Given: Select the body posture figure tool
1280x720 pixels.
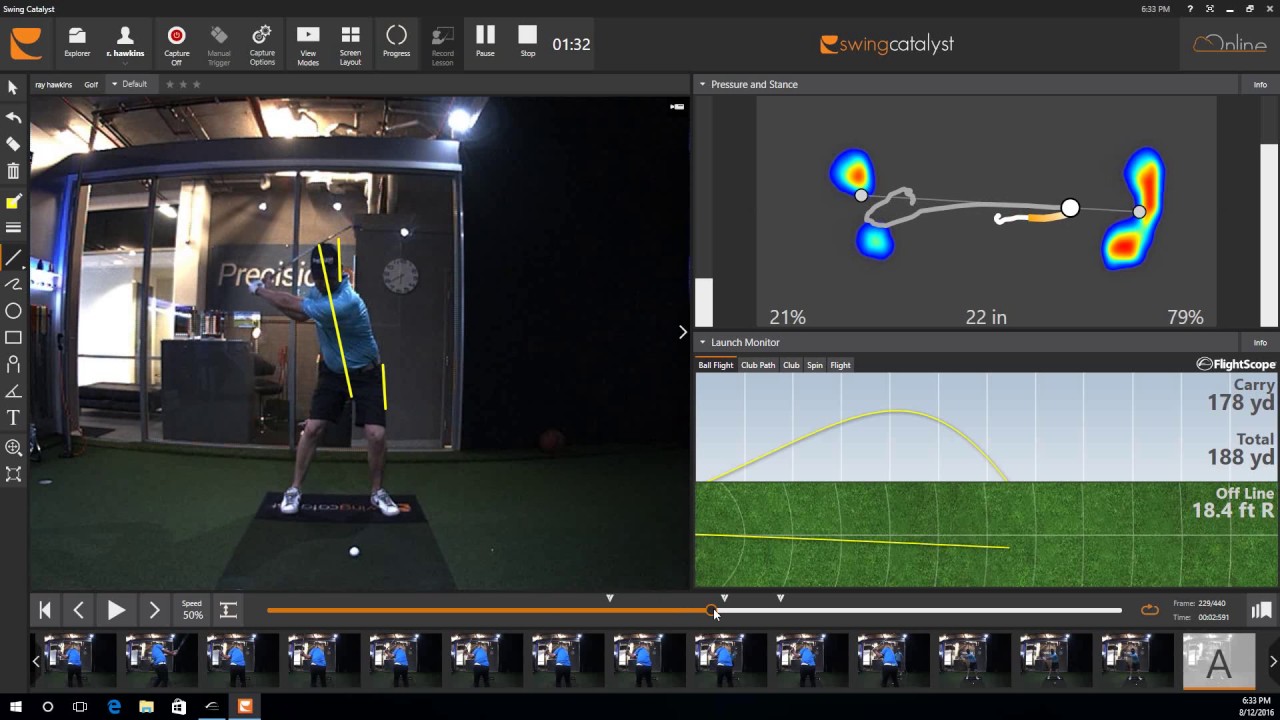Looking at the screenshot, I should (x=13, y=364).
